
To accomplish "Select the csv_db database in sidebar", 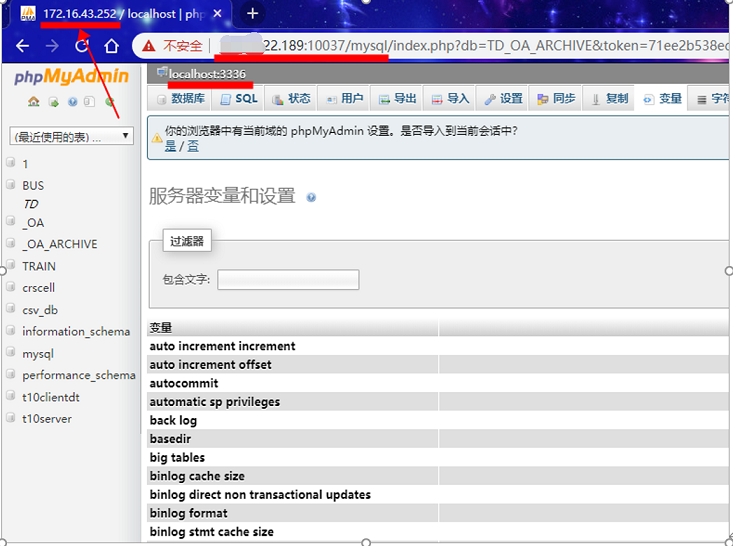I will tap(40, 310).
